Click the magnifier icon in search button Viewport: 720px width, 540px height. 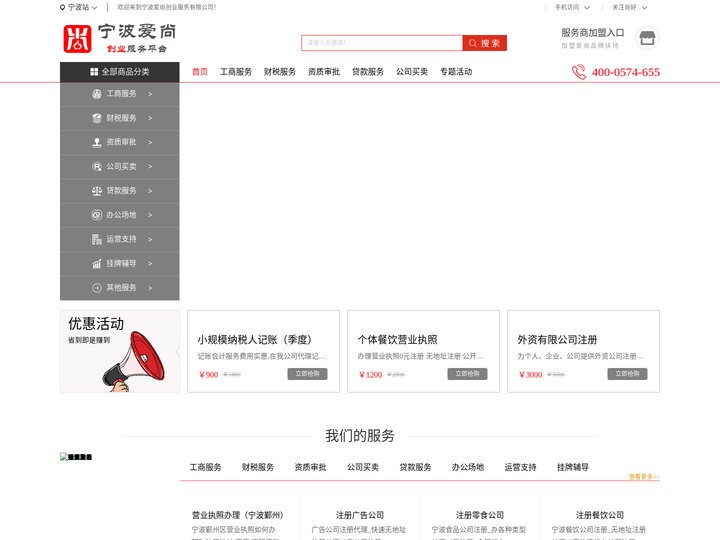(x=472, y=43)
